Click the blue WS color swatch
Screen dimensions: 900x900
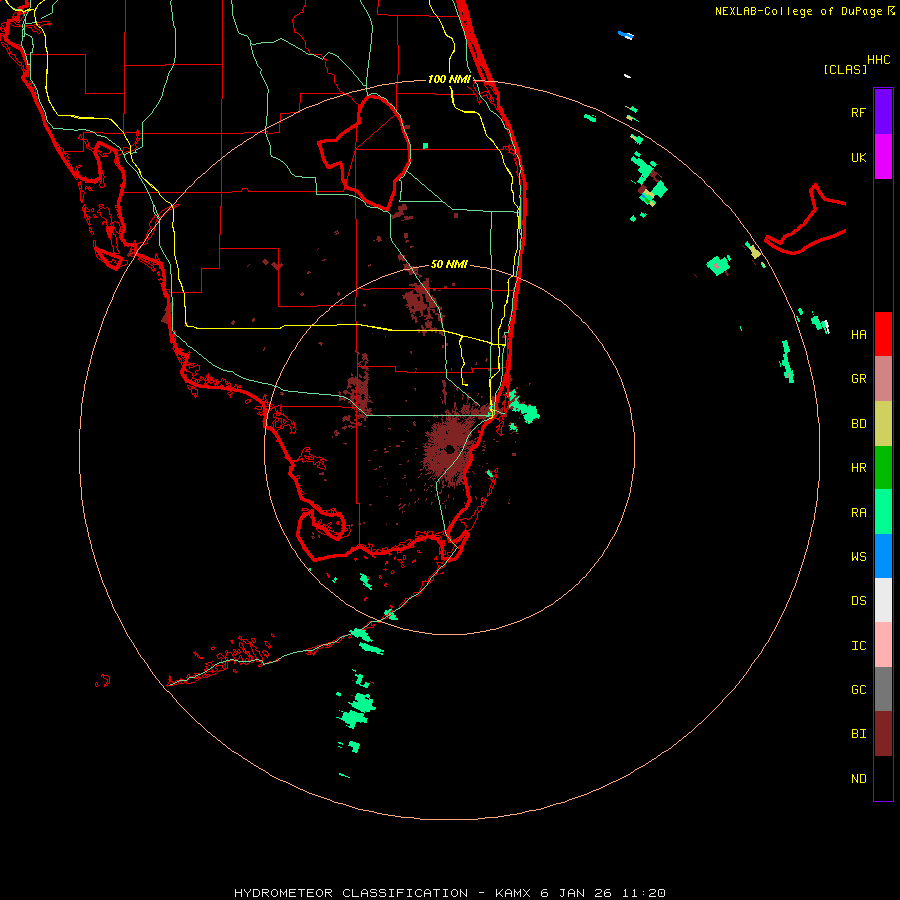coord(883,556)
